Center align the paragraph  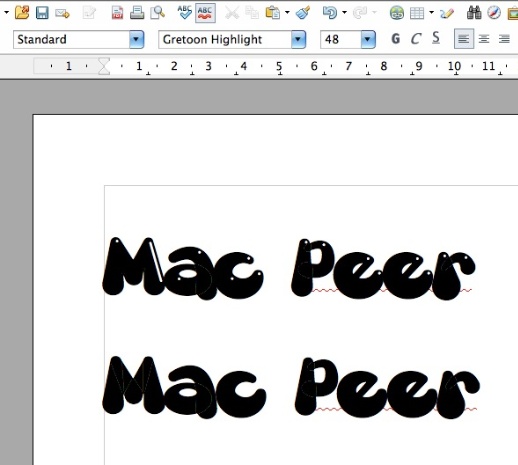[484, 39]
